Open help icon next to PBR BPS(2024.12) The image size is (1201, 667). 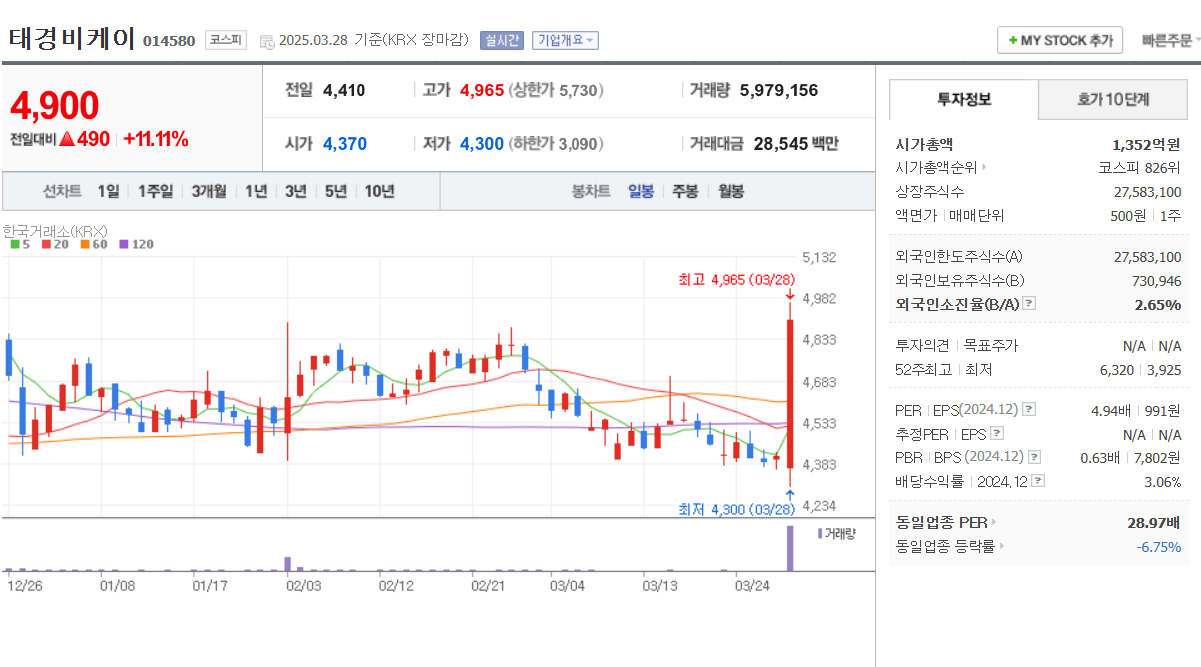(x=1035, y=457)
